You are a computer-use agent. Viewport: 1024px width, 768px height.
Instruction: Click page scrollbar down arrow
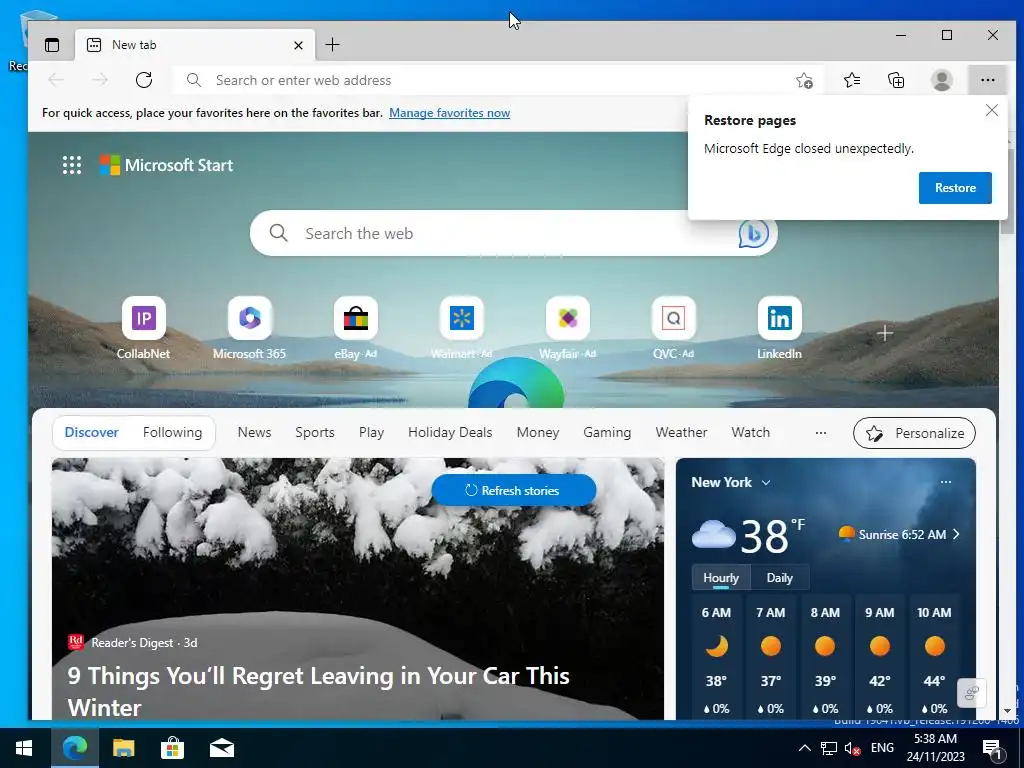point(1007,711)
